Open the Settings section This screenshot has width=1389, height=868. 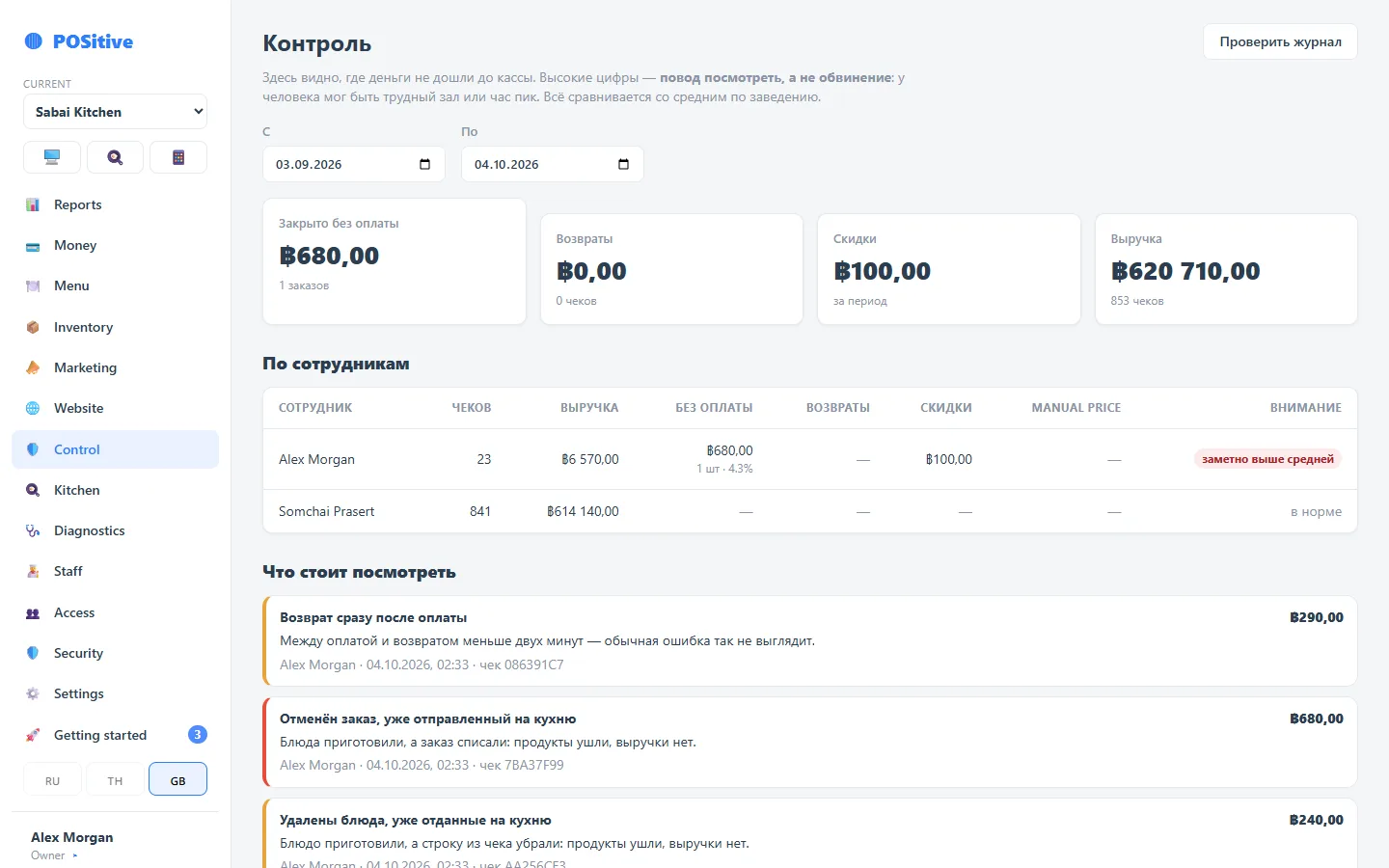click(115, 693)
